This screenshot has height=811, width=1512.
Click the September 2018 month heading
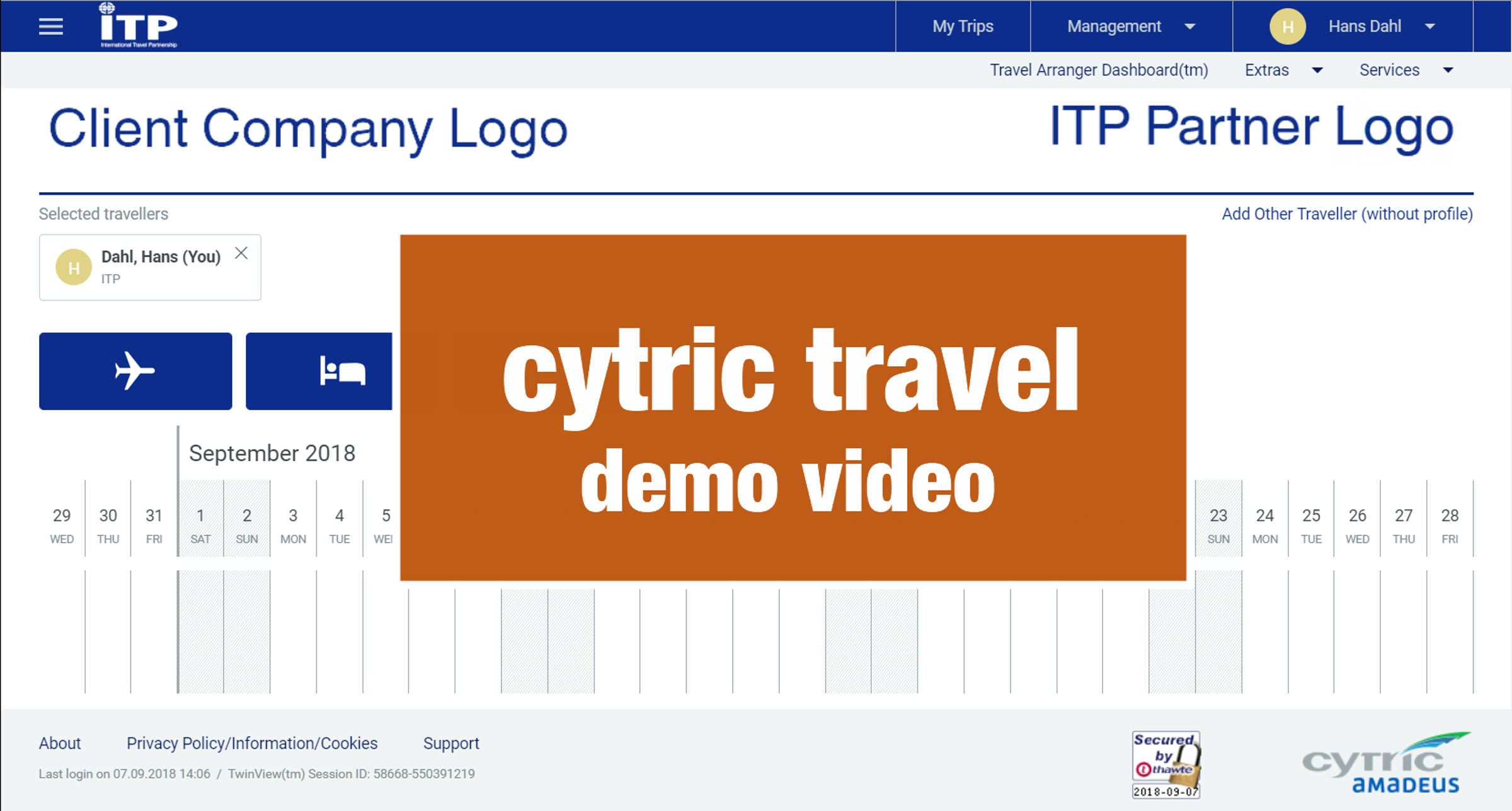pos(272,454)
